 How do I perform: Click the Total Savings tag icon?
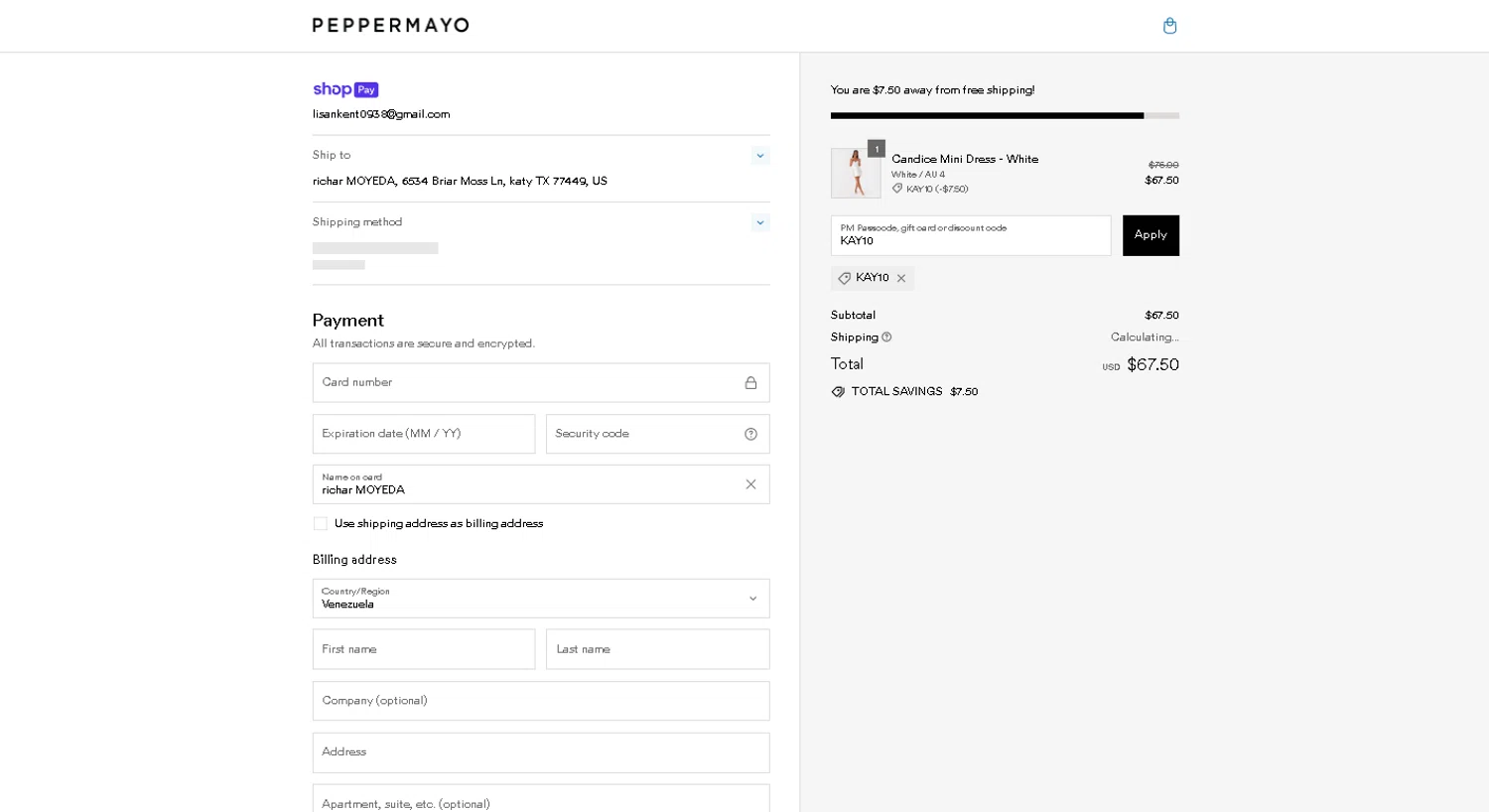(838, 392)
